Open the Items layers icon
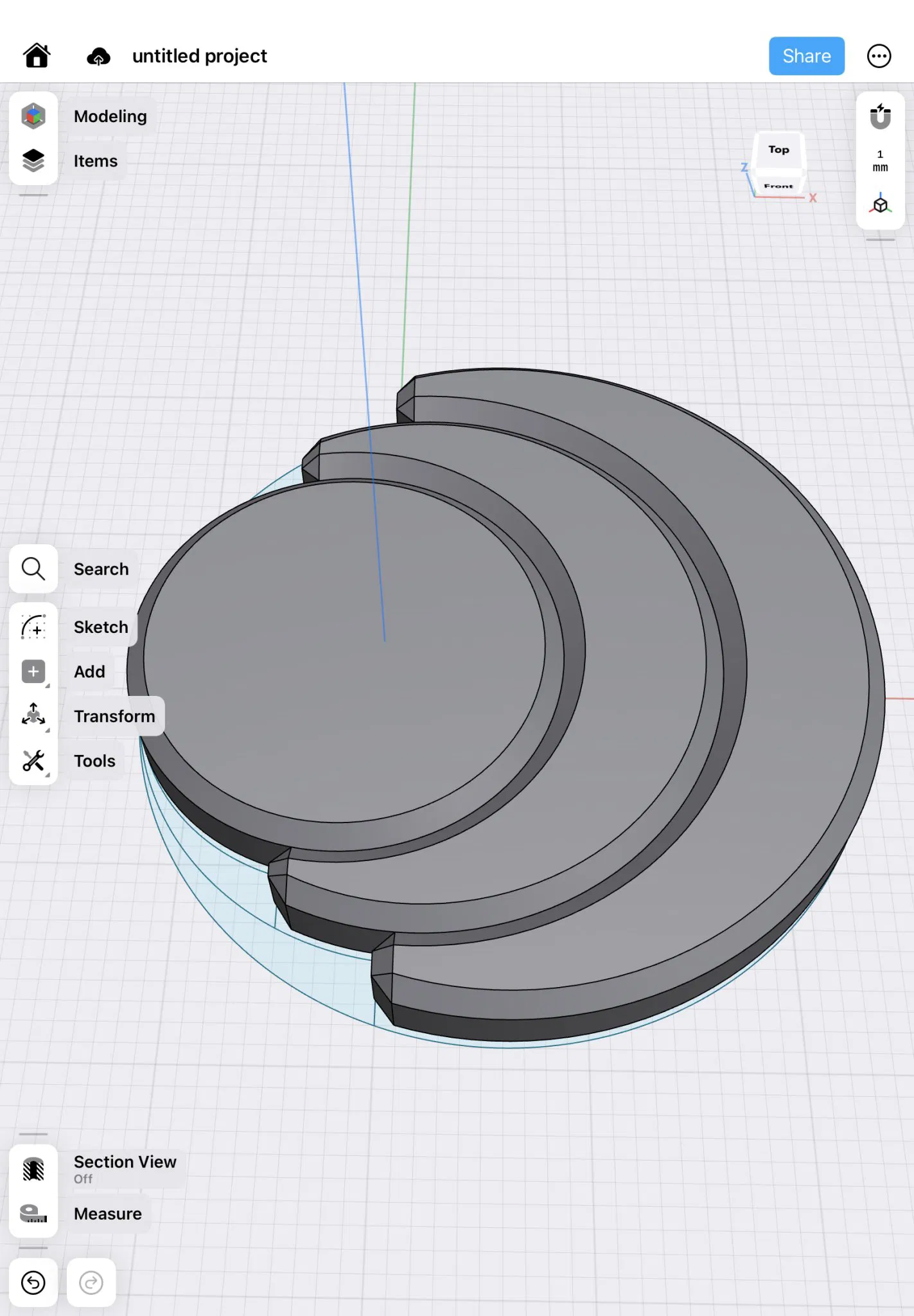914x1316 pixels. click(33, 161)
